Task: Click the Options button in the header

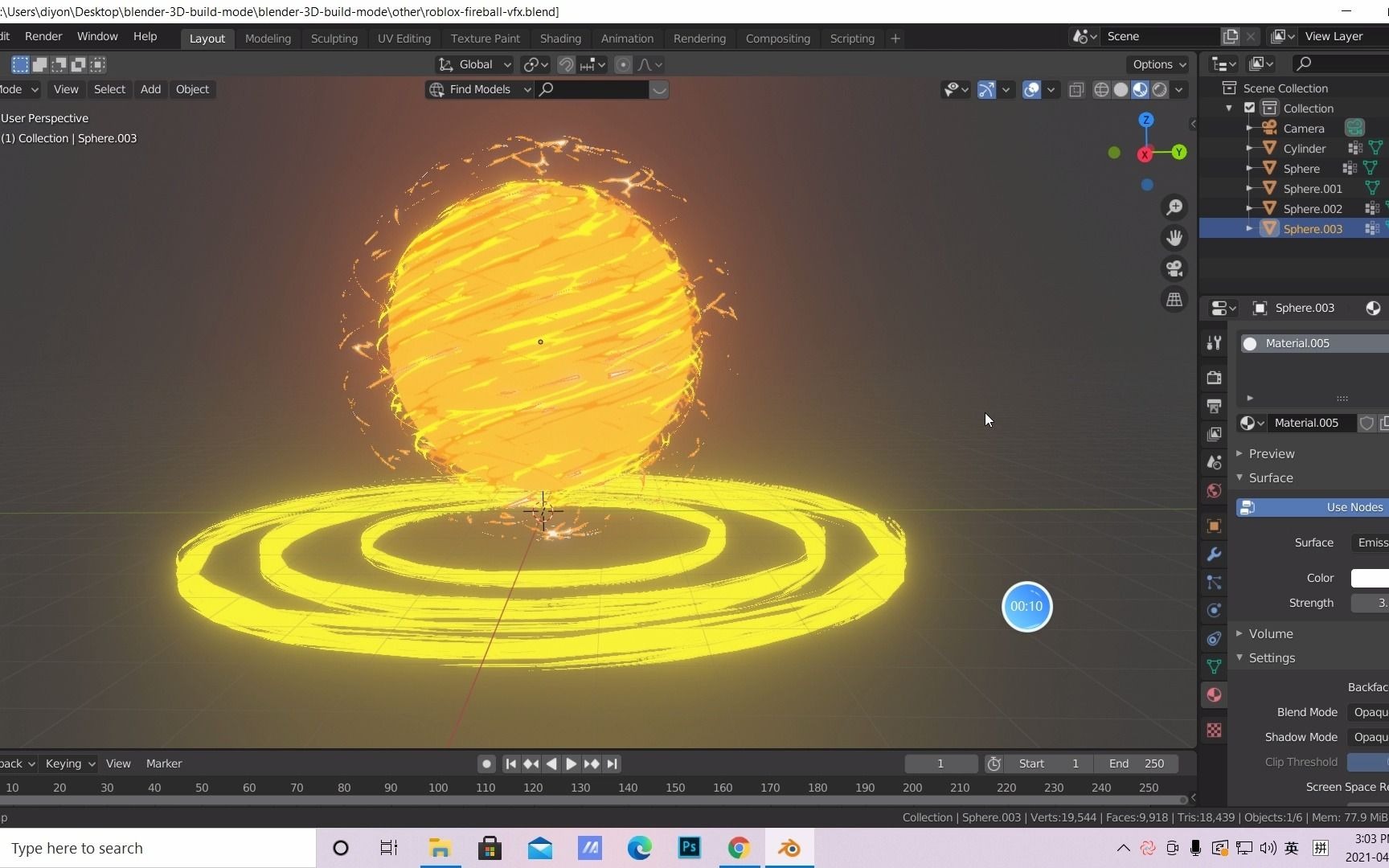Action: (1156, 64)
